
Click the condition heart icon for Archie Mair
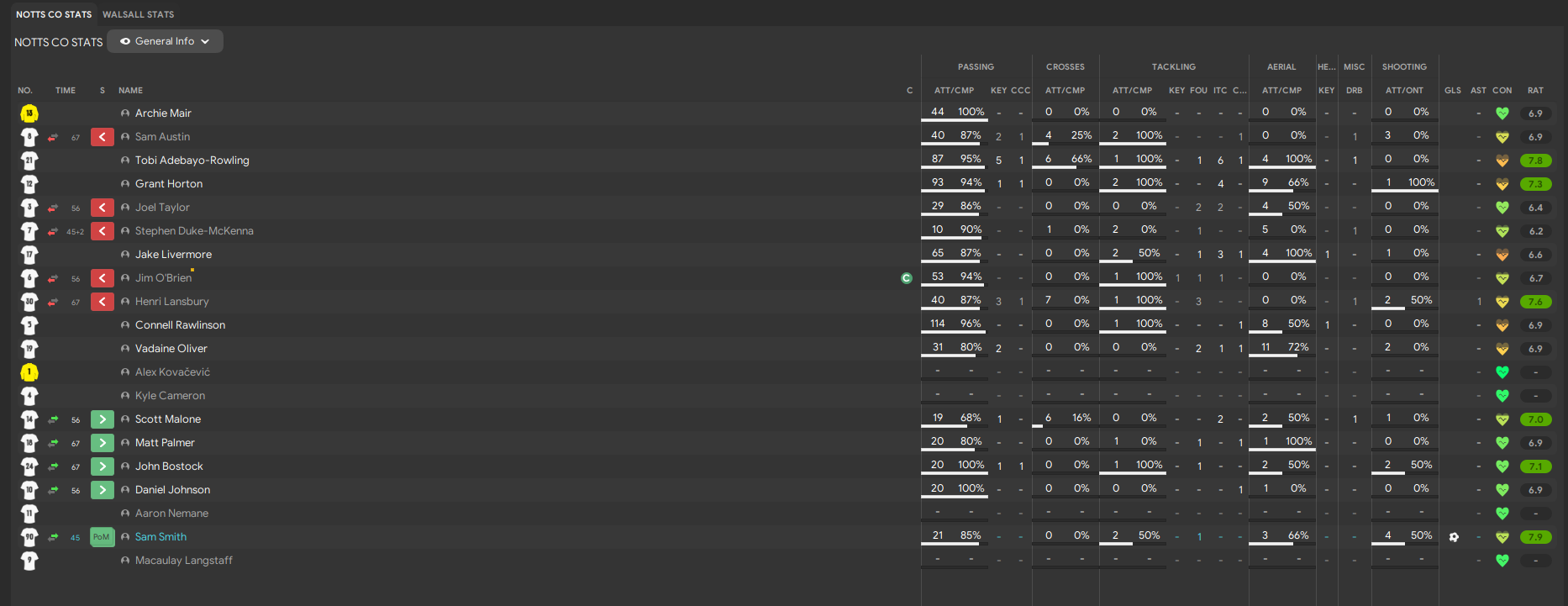[x=1502, y=113]
